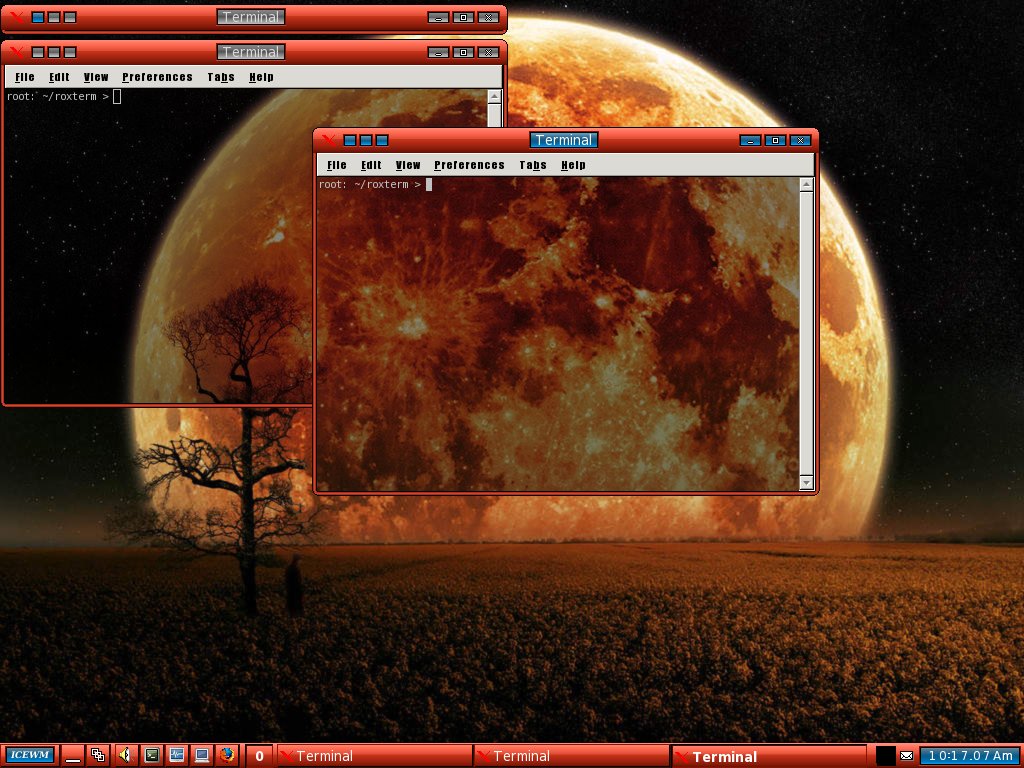Open Edit menu in background Terminal window
This screenshot has width=1024, height=768.
pos(59,77)
